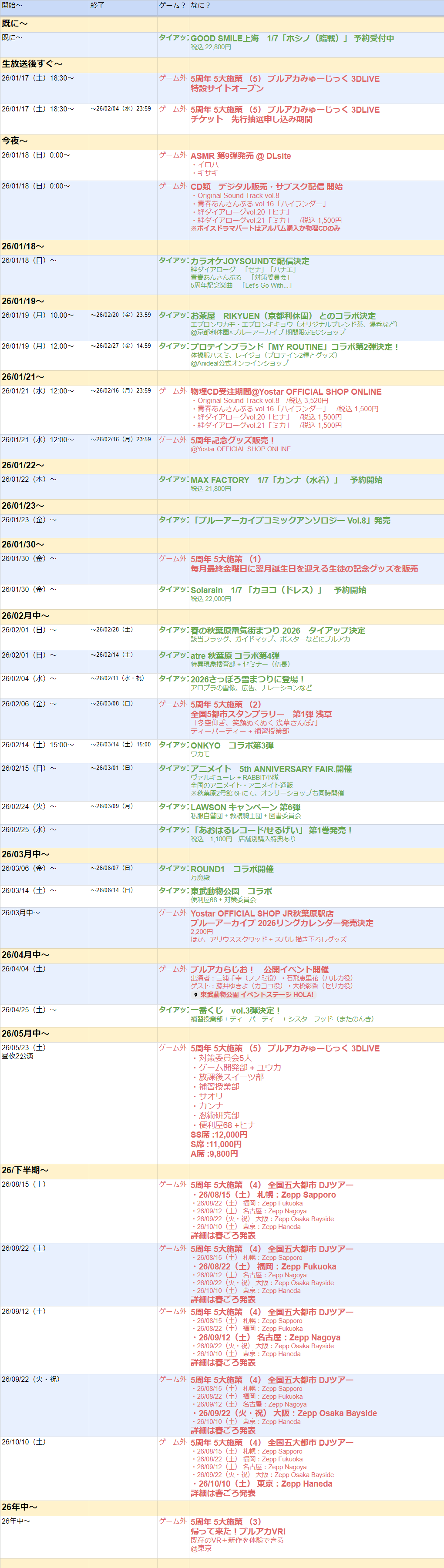The image size is (444, 1568).
Task: Click the 一番くじ vol.3弾決定！ entry
Action: click(235, 1010)
